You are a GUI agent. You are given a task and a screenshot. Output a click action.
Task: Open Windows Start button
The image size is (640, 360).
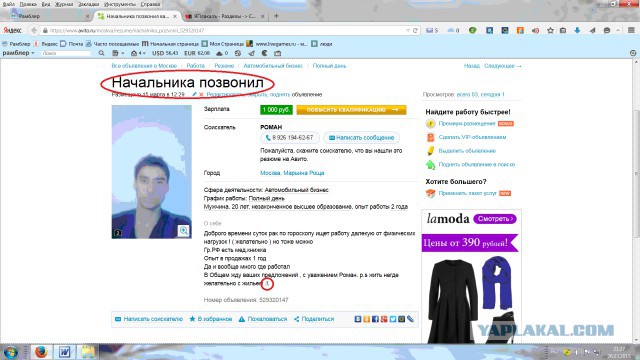tap(10, 352)
